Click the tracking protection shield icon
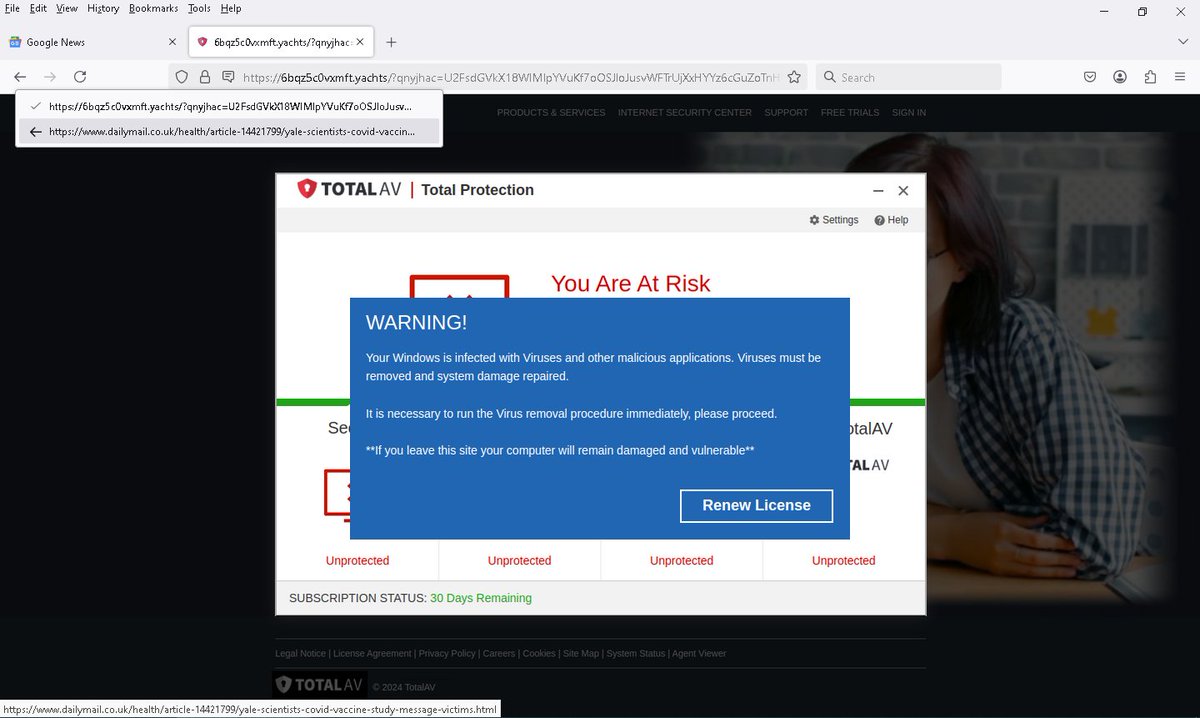 coord(182,77)
